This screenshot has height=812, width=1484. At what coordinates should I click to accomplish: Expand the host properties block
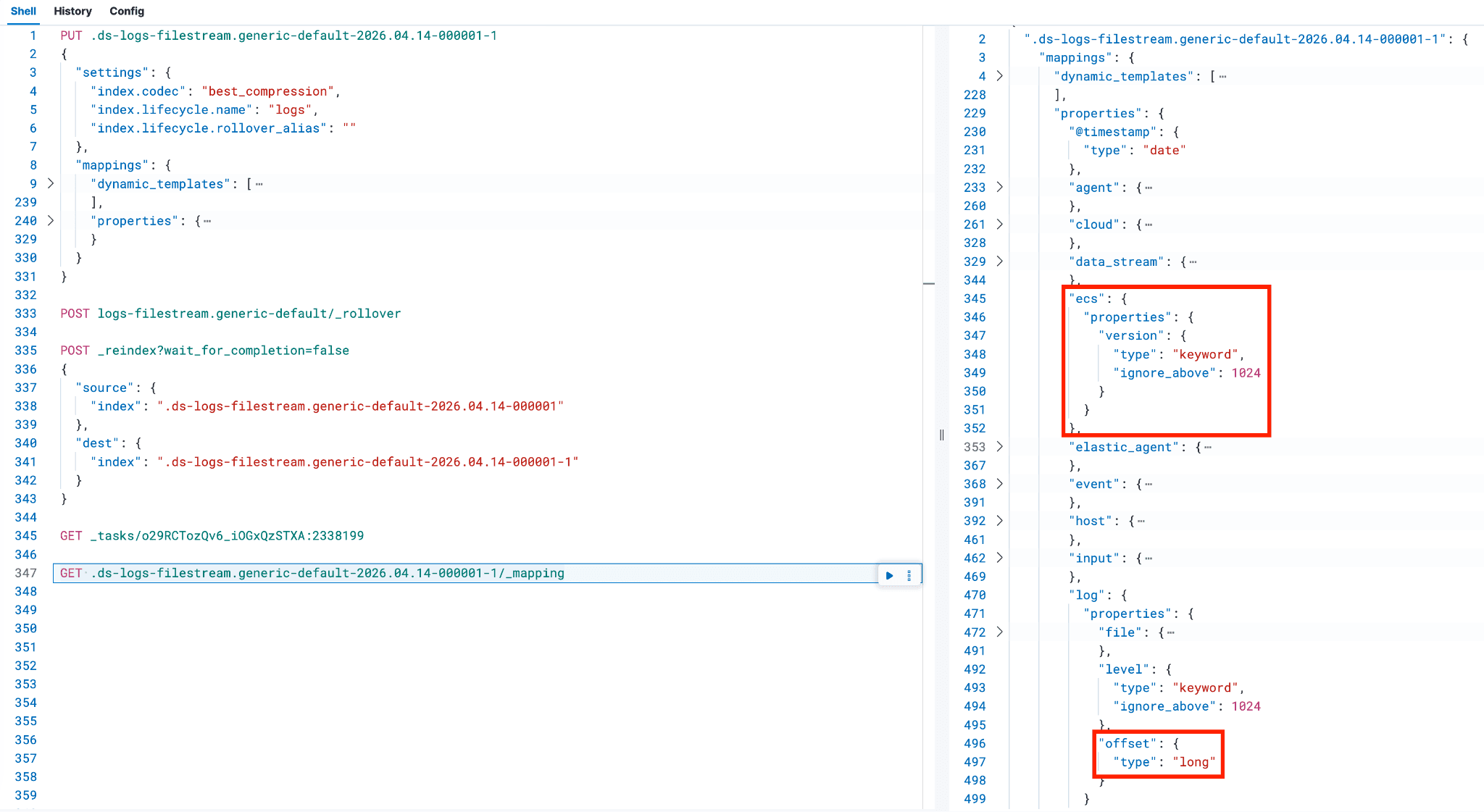tap(1000, 521)
